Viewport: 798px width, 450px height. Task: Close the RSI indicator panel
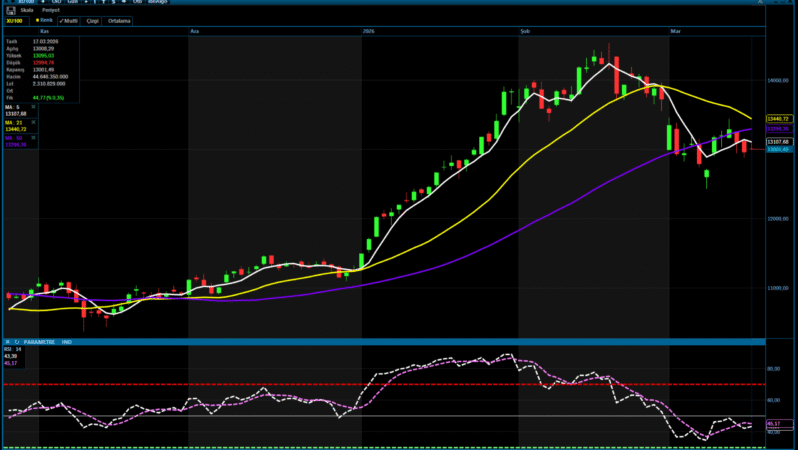[8, 342]
